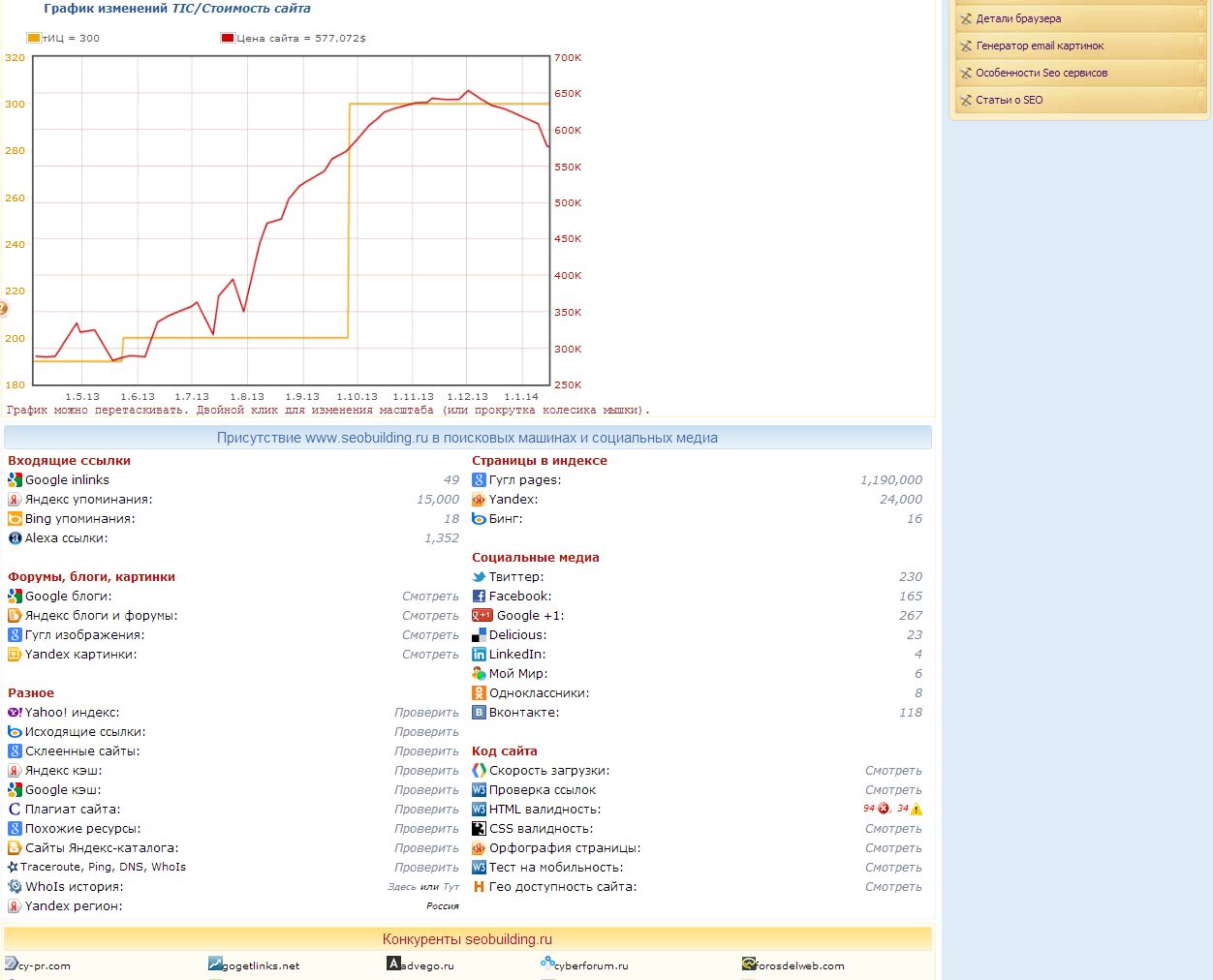Click the LinkedIn icon

[x=479, y=655]
